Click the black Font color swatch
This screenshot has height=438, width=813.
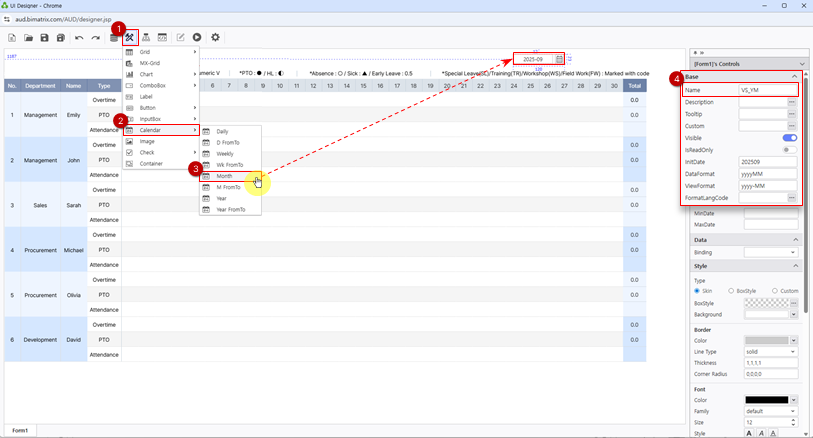766,400
